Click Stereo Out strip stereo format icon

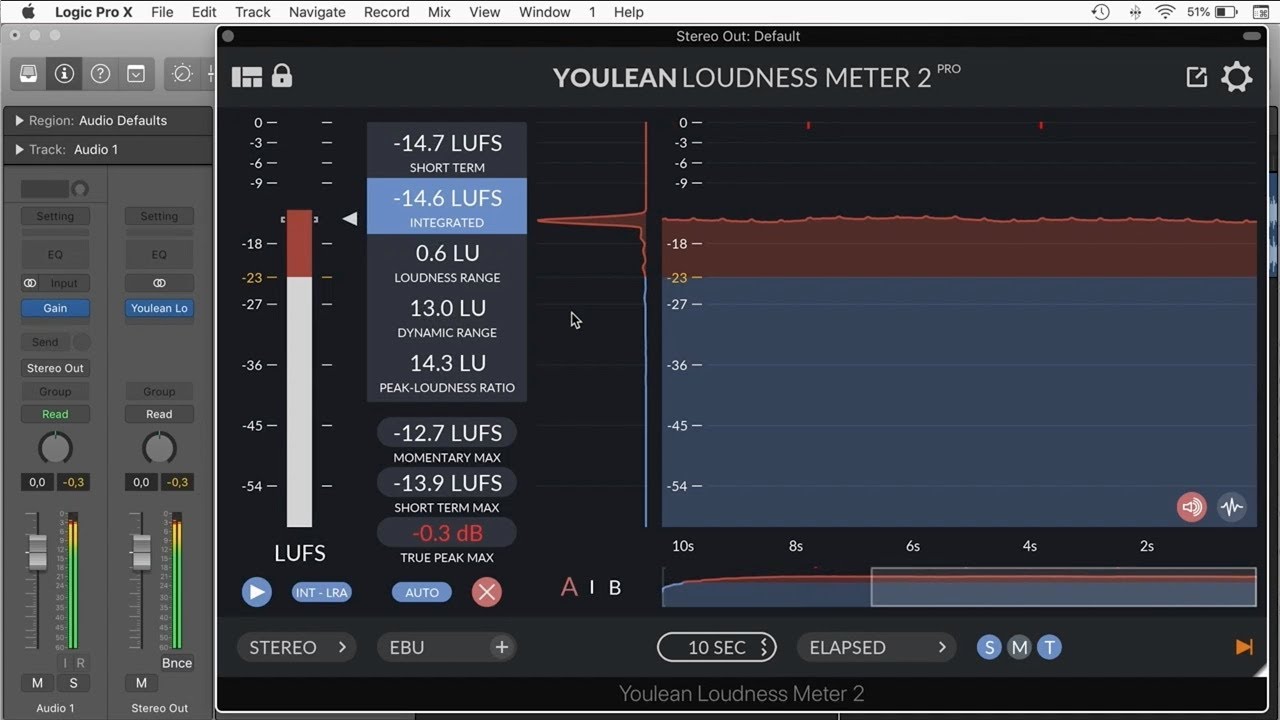click(159, 283)
